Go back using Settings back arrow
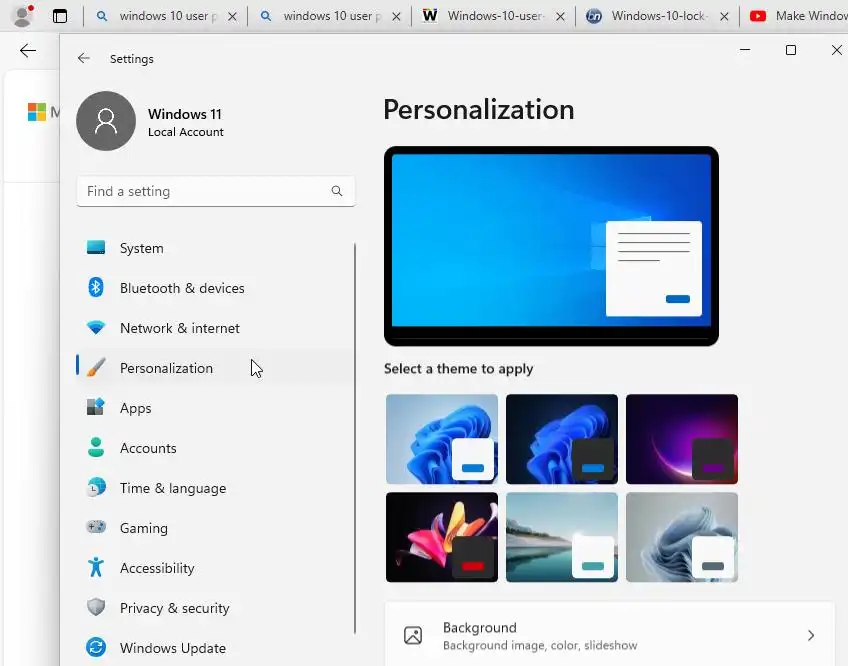 pyautogui.click(x=83, y=58)
